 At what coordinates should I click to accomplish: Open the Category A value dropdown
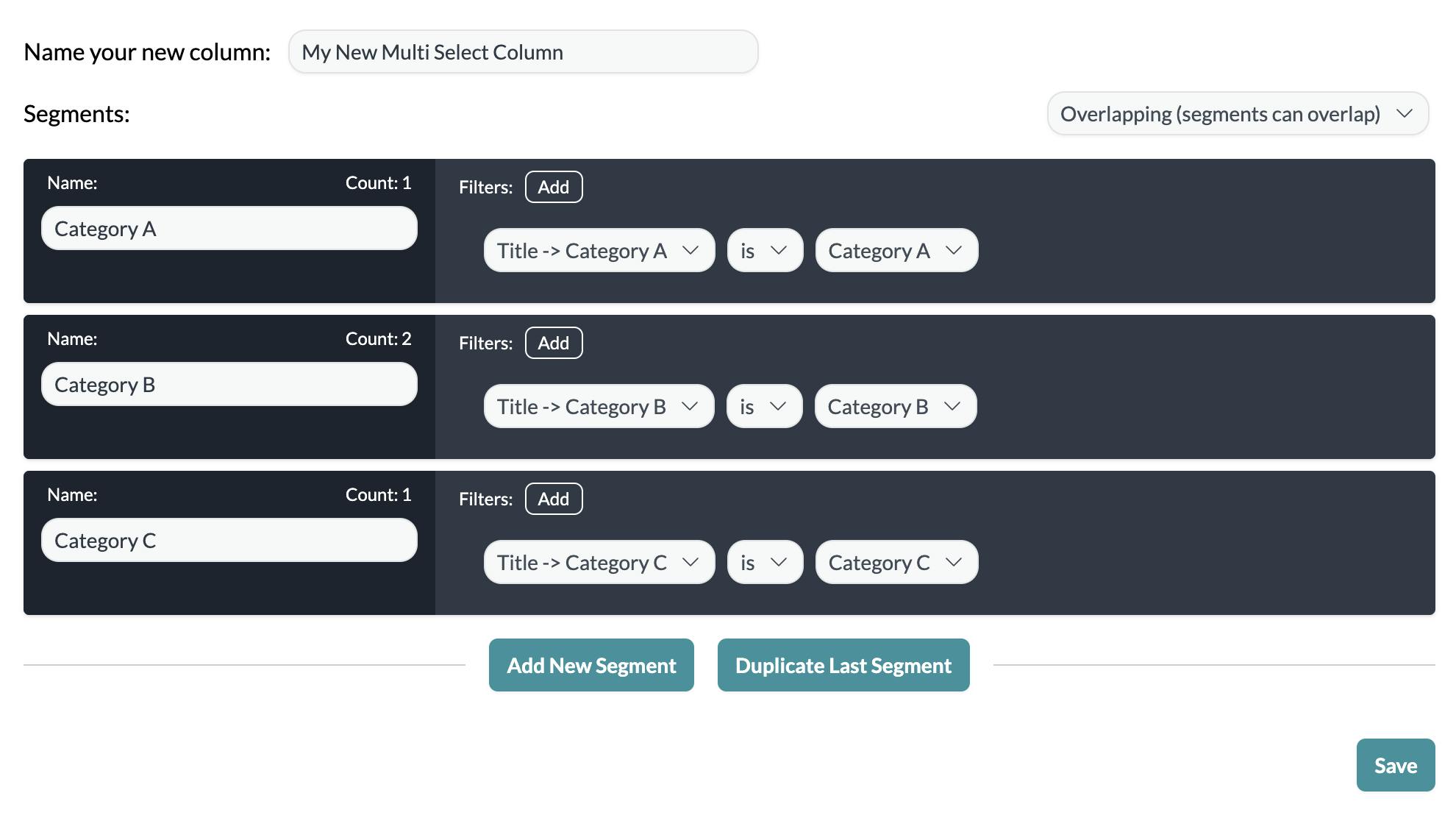[x=896, y=250]
